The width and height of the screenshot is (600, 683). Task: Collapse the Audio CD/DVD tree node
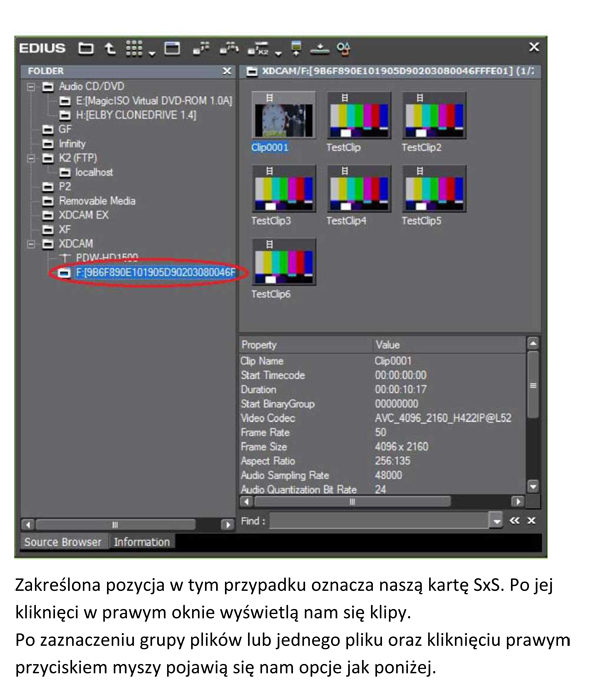[31, 87]
